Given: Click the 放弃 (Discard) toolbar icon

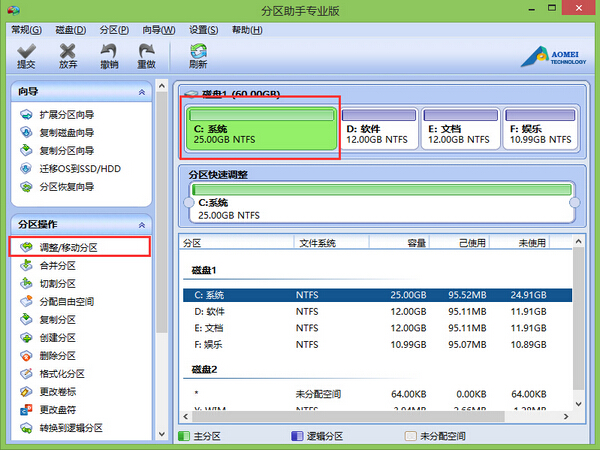Looking at the screenshot, I should coord(68,55).
